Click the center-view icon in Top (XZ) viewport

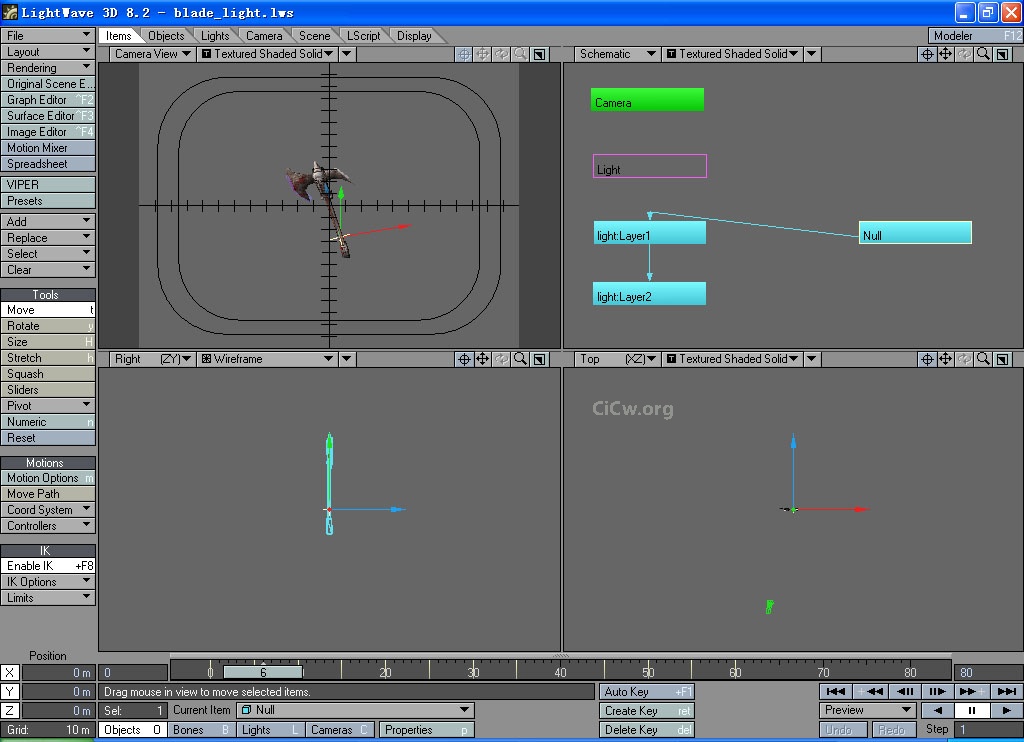tap(927, 359)
